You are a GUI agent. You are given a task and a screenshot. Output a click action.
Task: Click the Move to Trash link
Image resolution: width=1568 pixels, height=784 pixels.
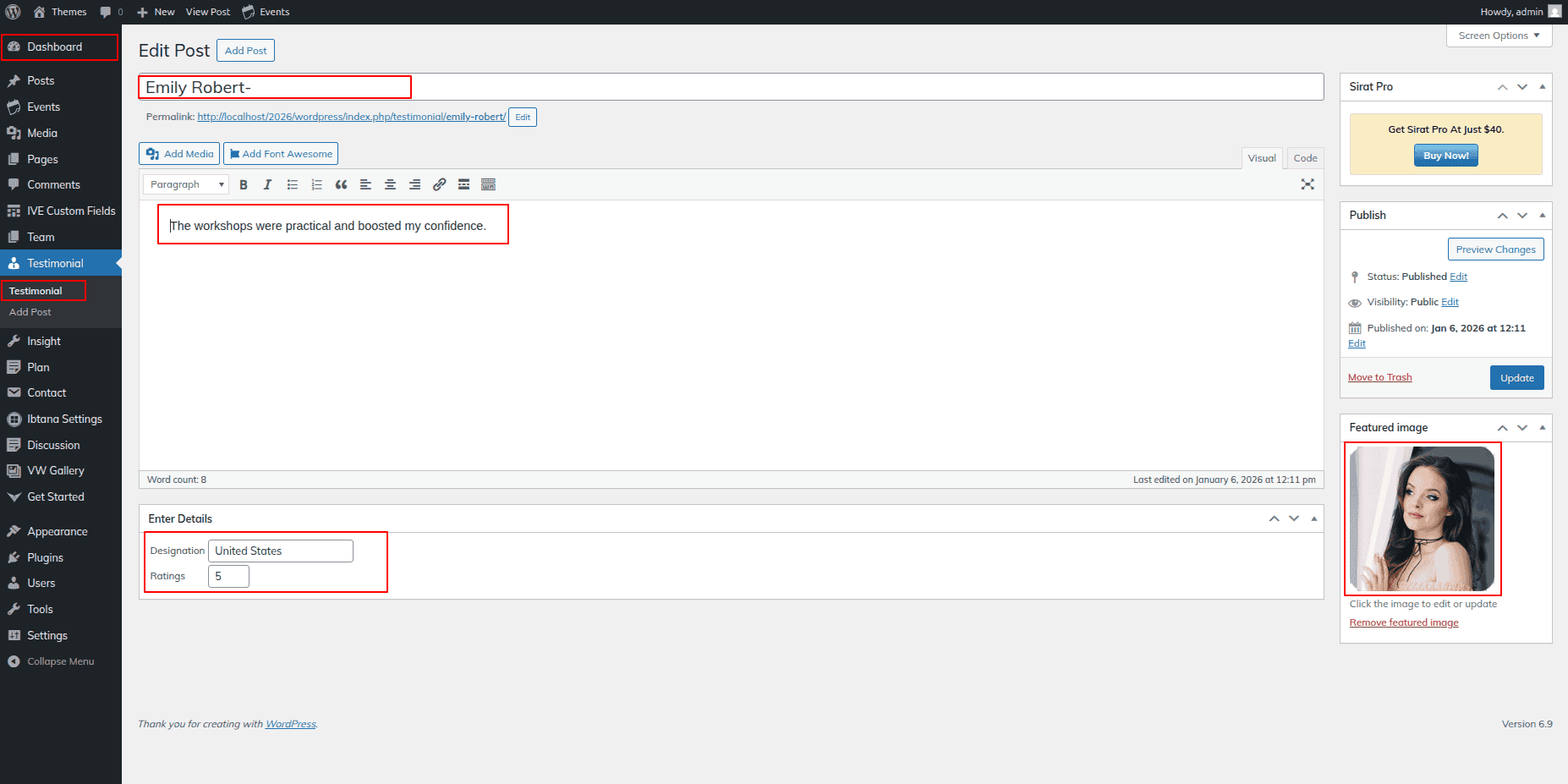click(1379, 377)
